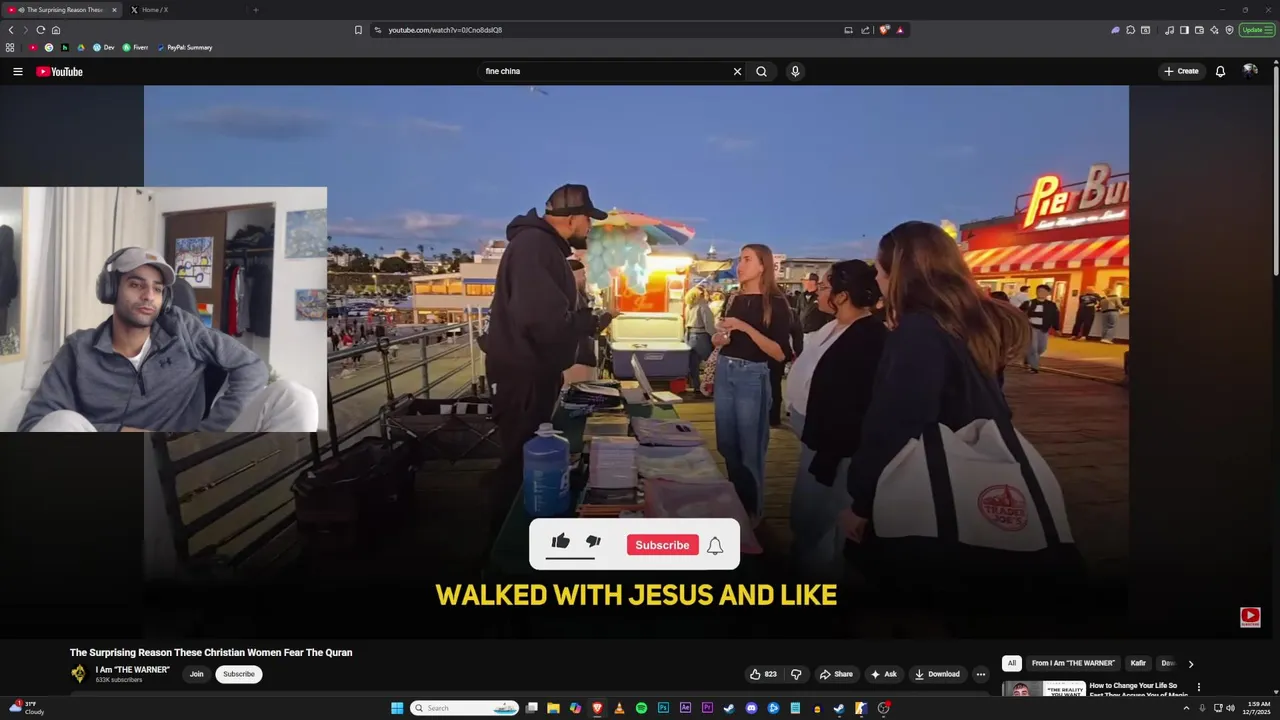Subscribe to channel below the video title
Screen dimensions: 1280x720
click(239, 674)
